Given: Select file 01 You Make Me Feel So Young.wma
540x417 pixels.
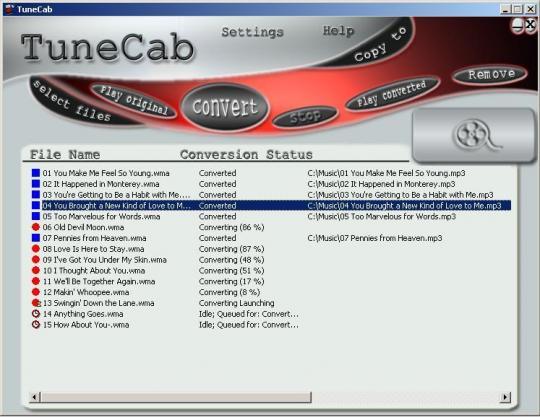Looking at the screenshot, I should 106,173.
